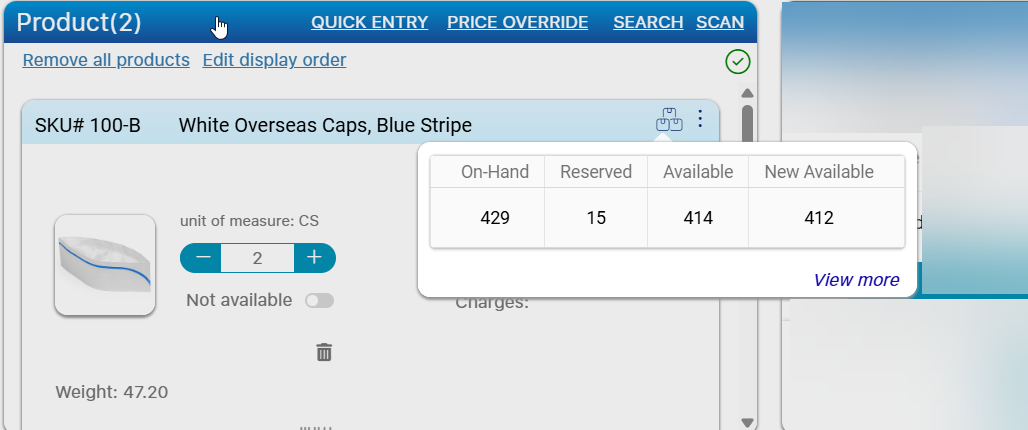Open View more inventory details
This screenshot has width=1028, height=430.
(856, 280)
